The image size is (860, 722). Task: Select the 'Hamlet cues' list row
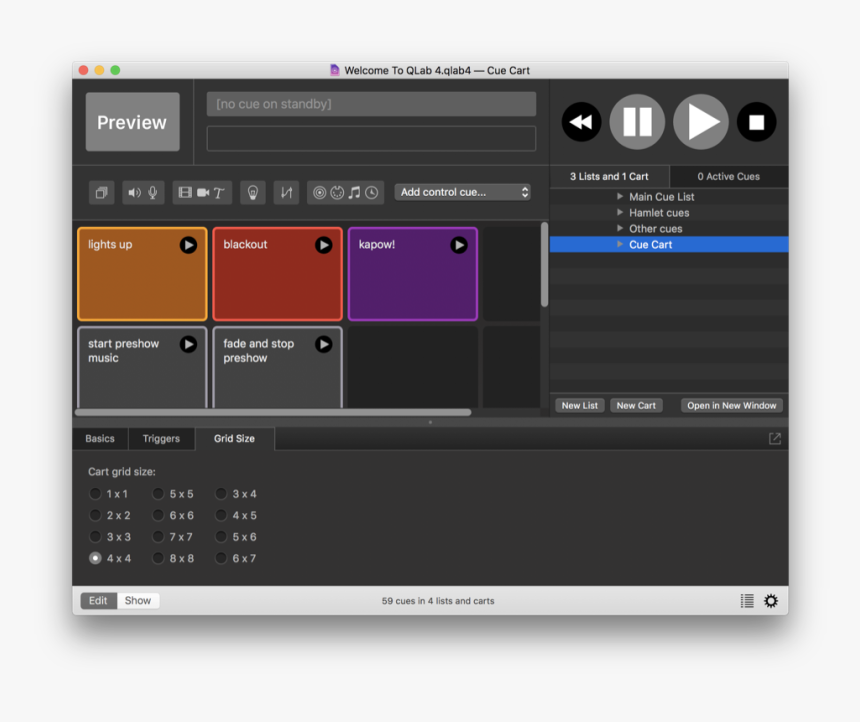click(669, 212)
